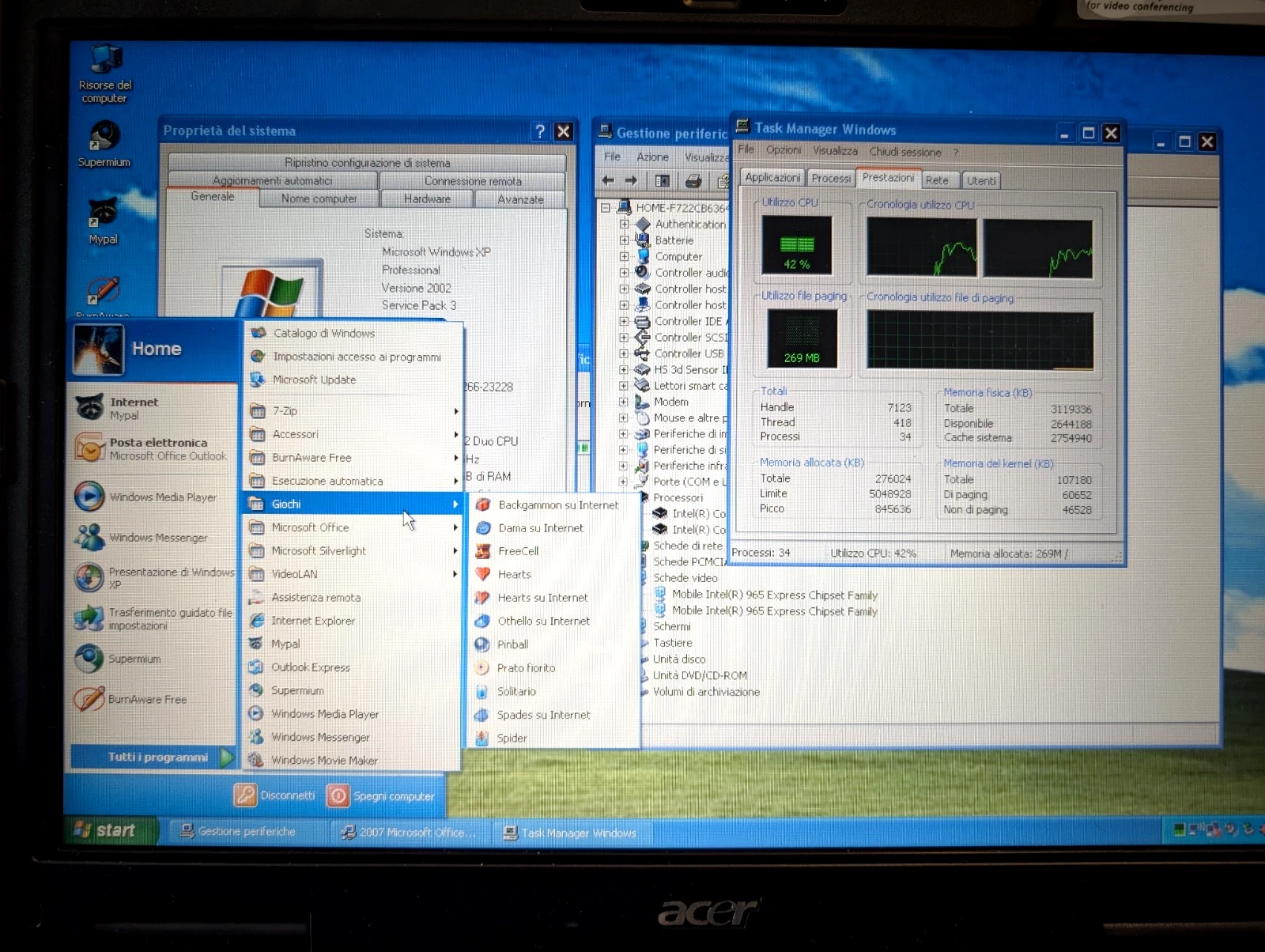Expand the 7-Zip submenu
Image resolution: width=1265 pixels, height=952 pixels.
point(353,411)
